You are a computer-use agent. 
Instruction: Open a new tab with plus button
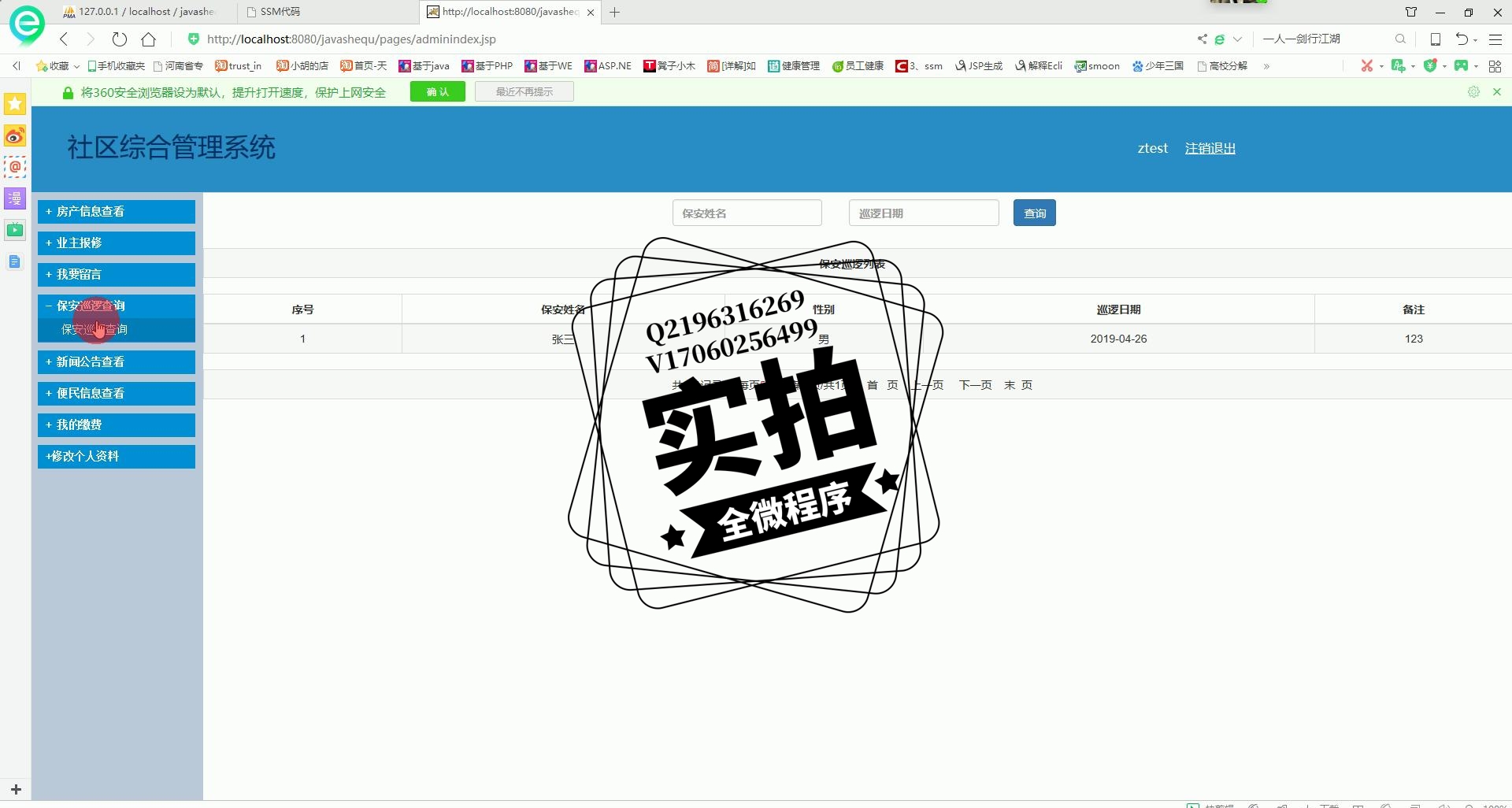615,12
